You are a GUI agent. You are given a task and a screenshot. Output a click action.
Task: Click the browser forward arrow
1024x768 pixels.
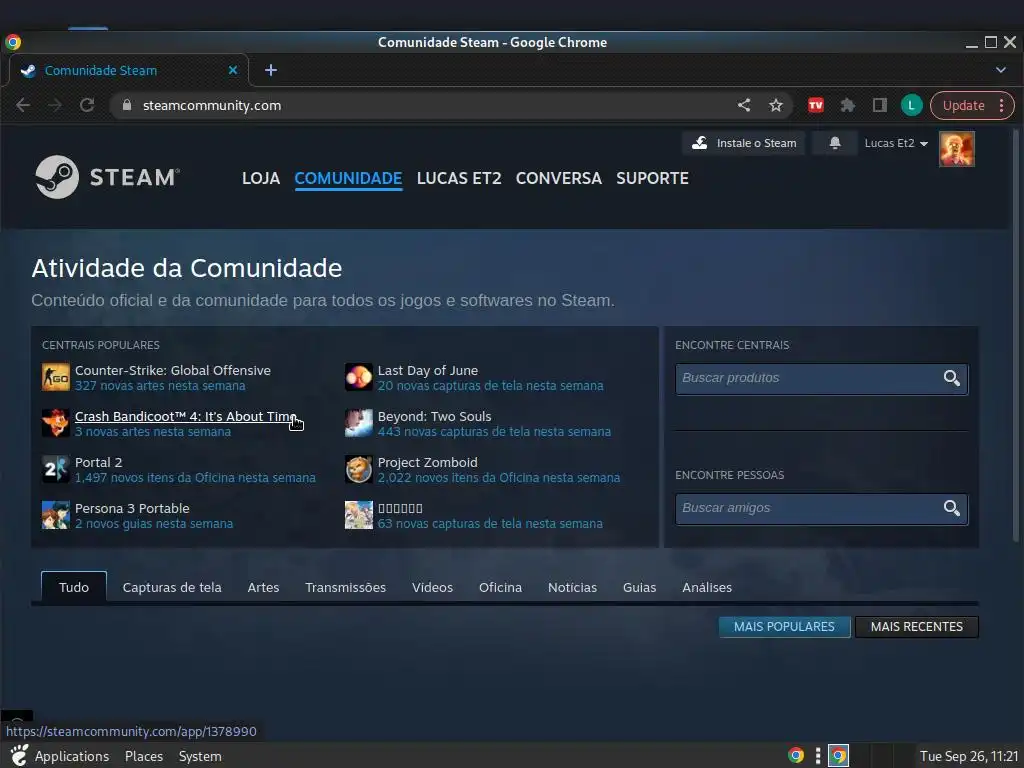55,105
